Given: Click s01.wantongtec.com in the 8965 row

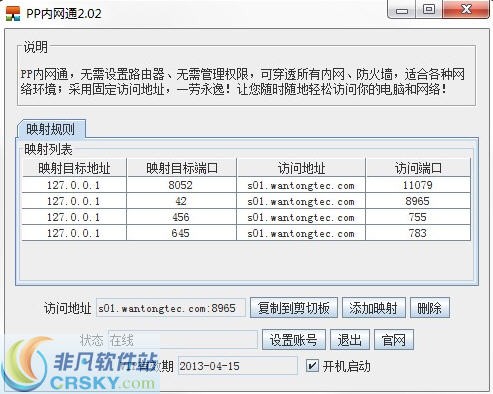Looking at the screenshot, I should point(301,201).
